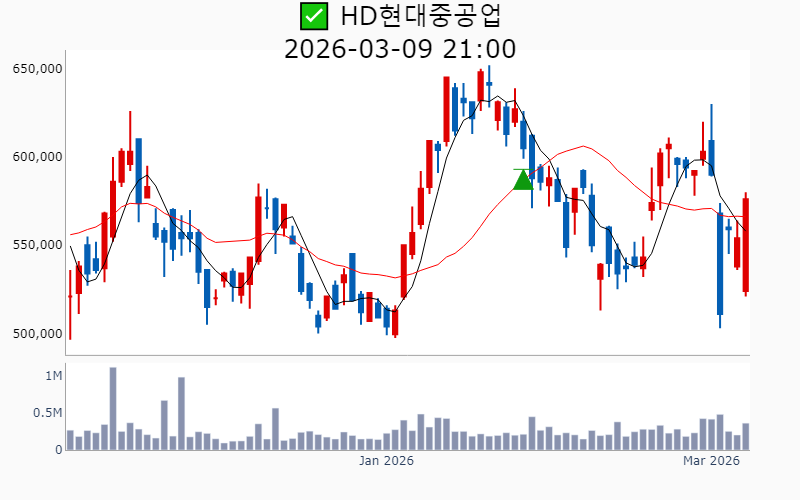Click the green checkmark icon in the title
This screenshot has height=500, width=800.
click(x=314, y=16)
